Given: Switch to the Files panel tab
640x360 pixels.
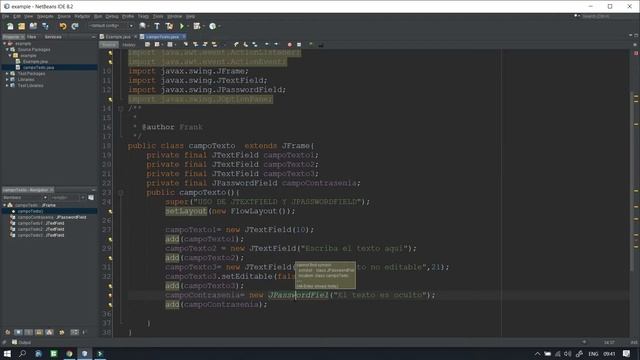Looking at the screenshot, I should (x=31, y=37).
